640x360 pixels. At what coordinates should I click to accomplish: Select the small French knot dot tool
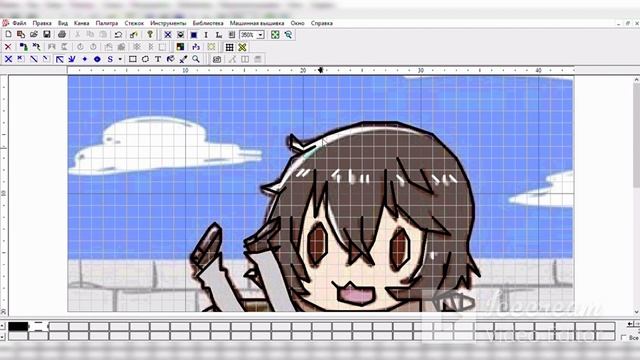pyautogui.click(x=84, y=59)
